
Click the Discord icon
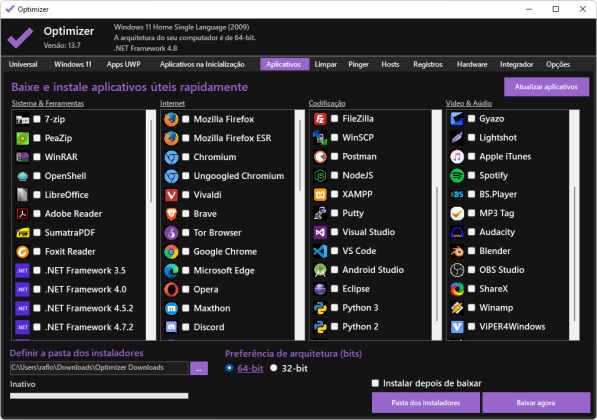pos(171,327)
